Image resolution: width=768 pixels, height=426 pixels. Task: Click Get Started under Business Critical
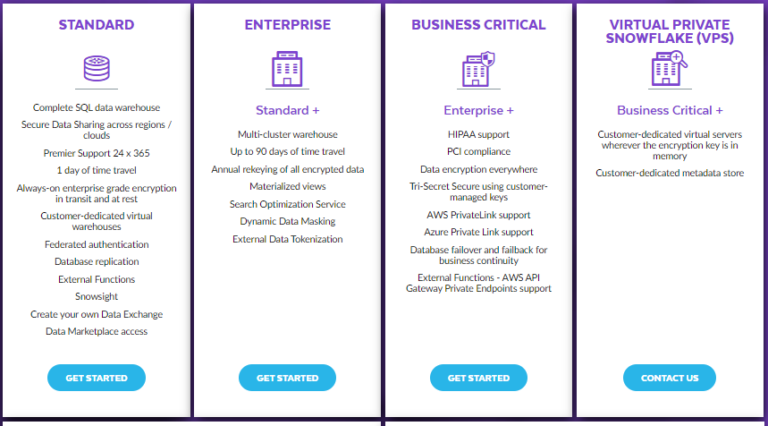(x=479, y=378)
